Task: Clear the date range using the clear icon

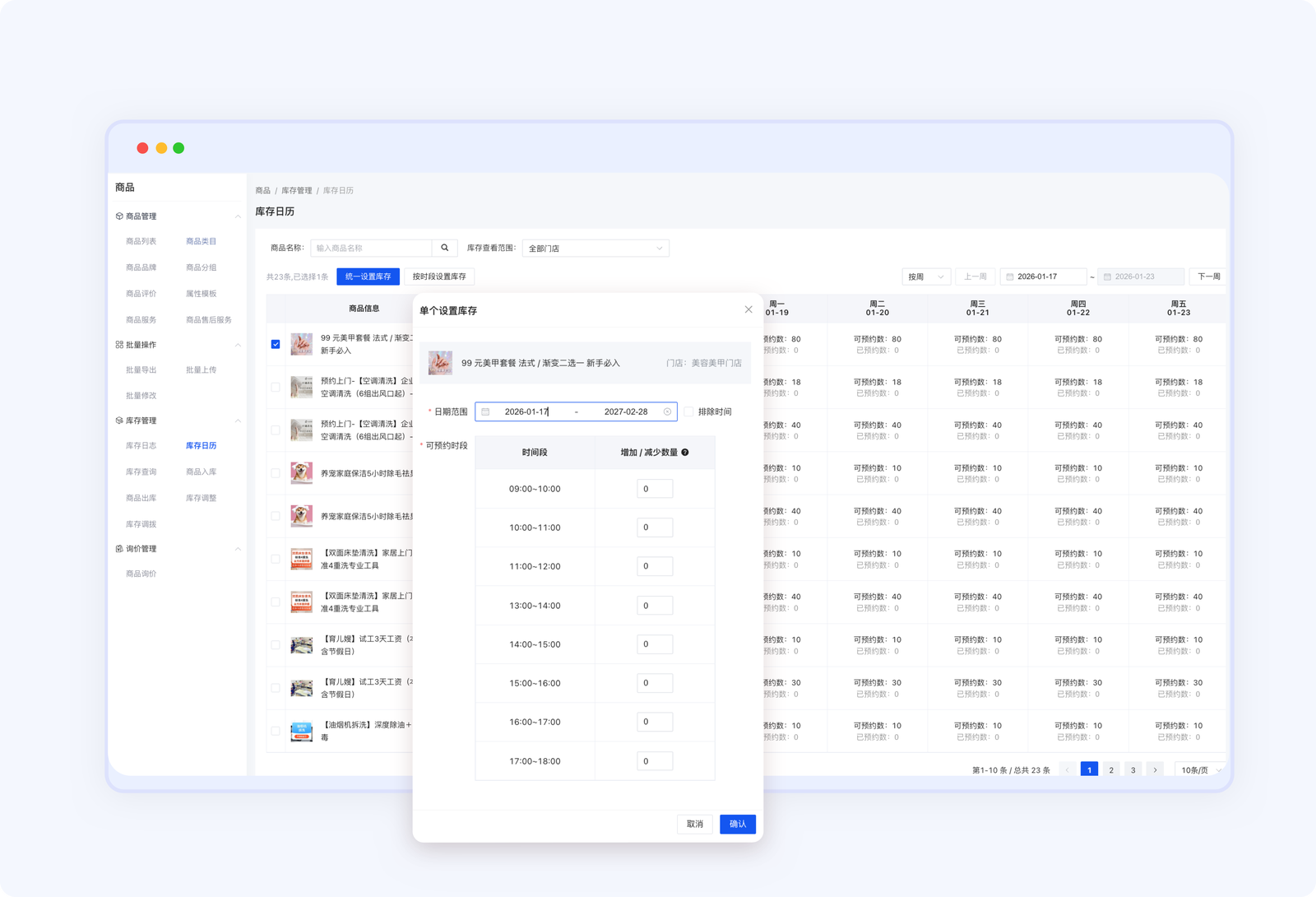Action: click(x=667, y=411)
